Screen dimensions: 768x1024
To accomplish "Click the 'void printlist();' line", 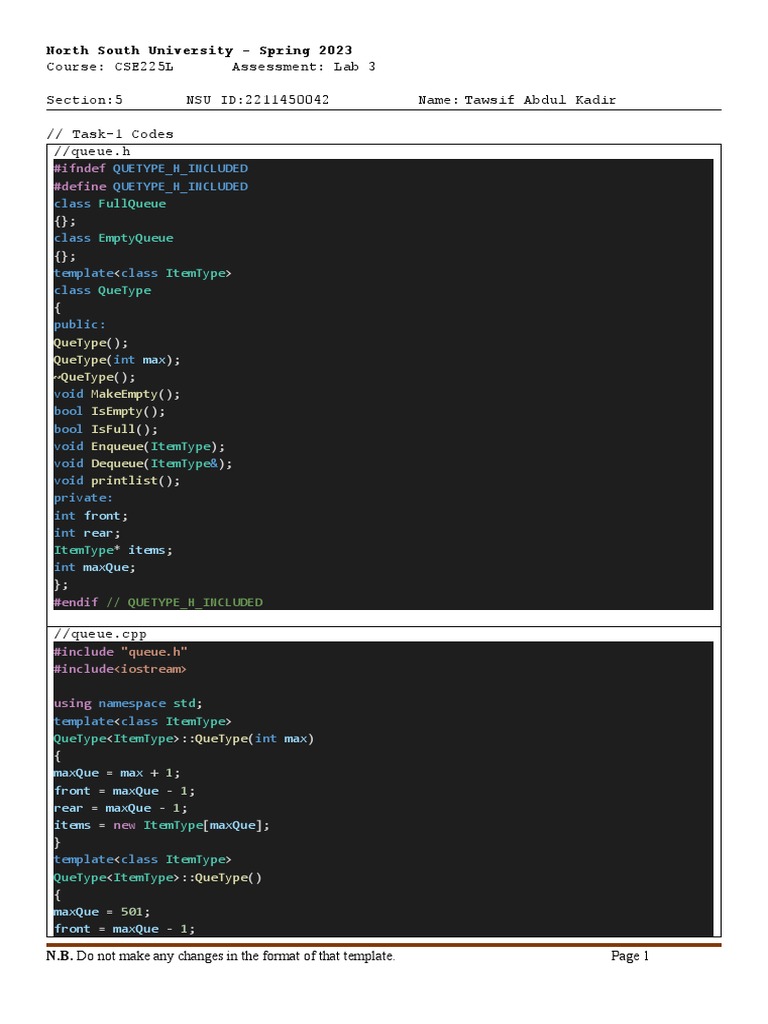I will [117, 481].
